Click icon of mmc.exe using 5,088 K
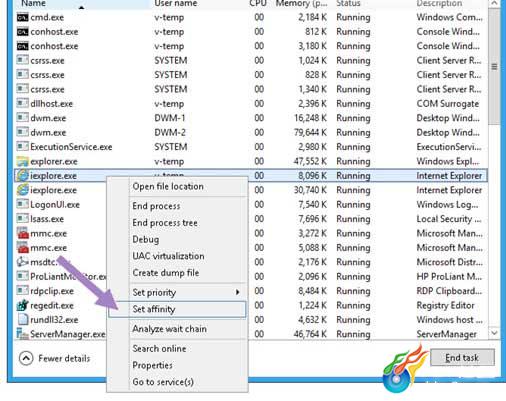The width and height of the screenshot is (506, 401). click(23, 247)
